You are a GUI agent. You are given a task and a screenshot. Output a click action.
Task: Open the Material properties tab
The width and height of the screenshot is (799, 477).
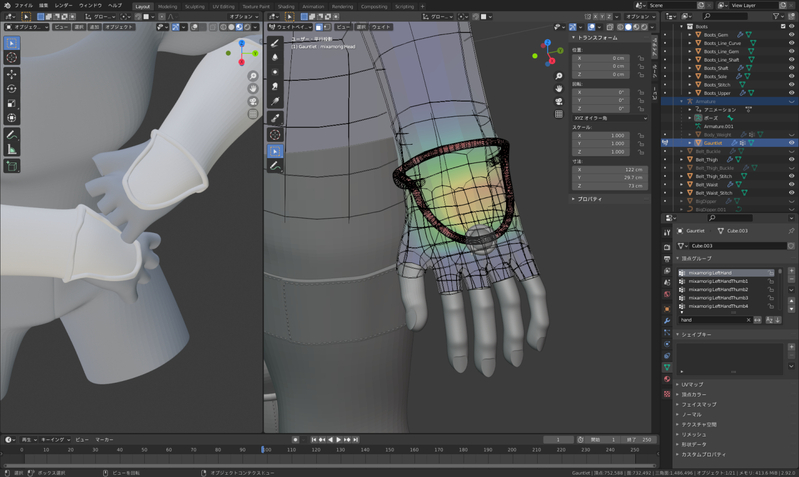point(667,381)
